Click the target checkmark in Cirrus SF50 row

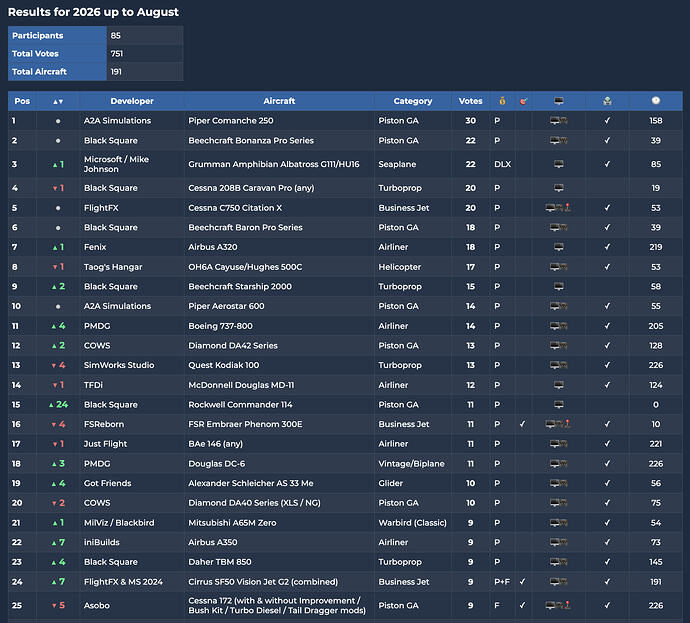(522, 582)
